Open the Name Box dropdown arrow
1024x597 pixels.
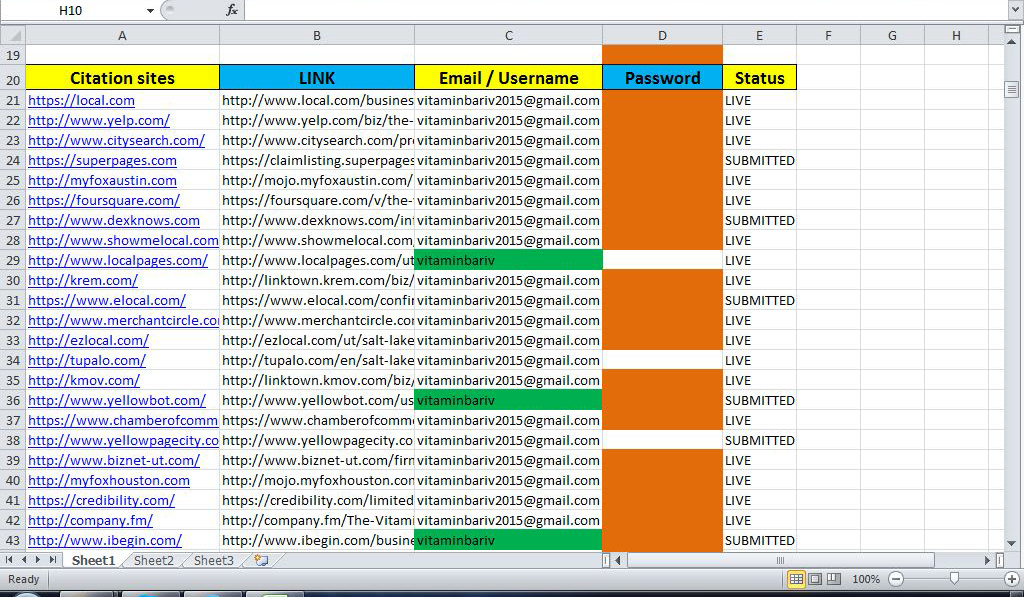click(x=150, y=10)
